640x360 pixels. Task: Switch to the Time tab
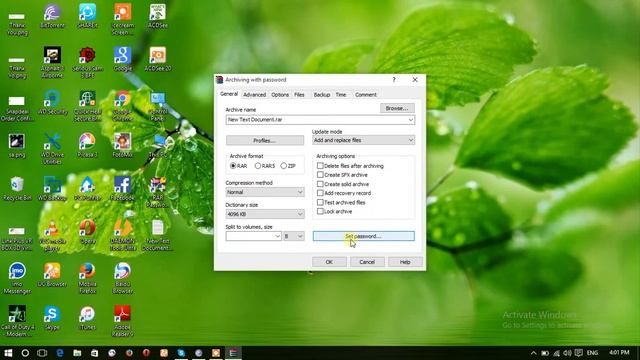341,95
